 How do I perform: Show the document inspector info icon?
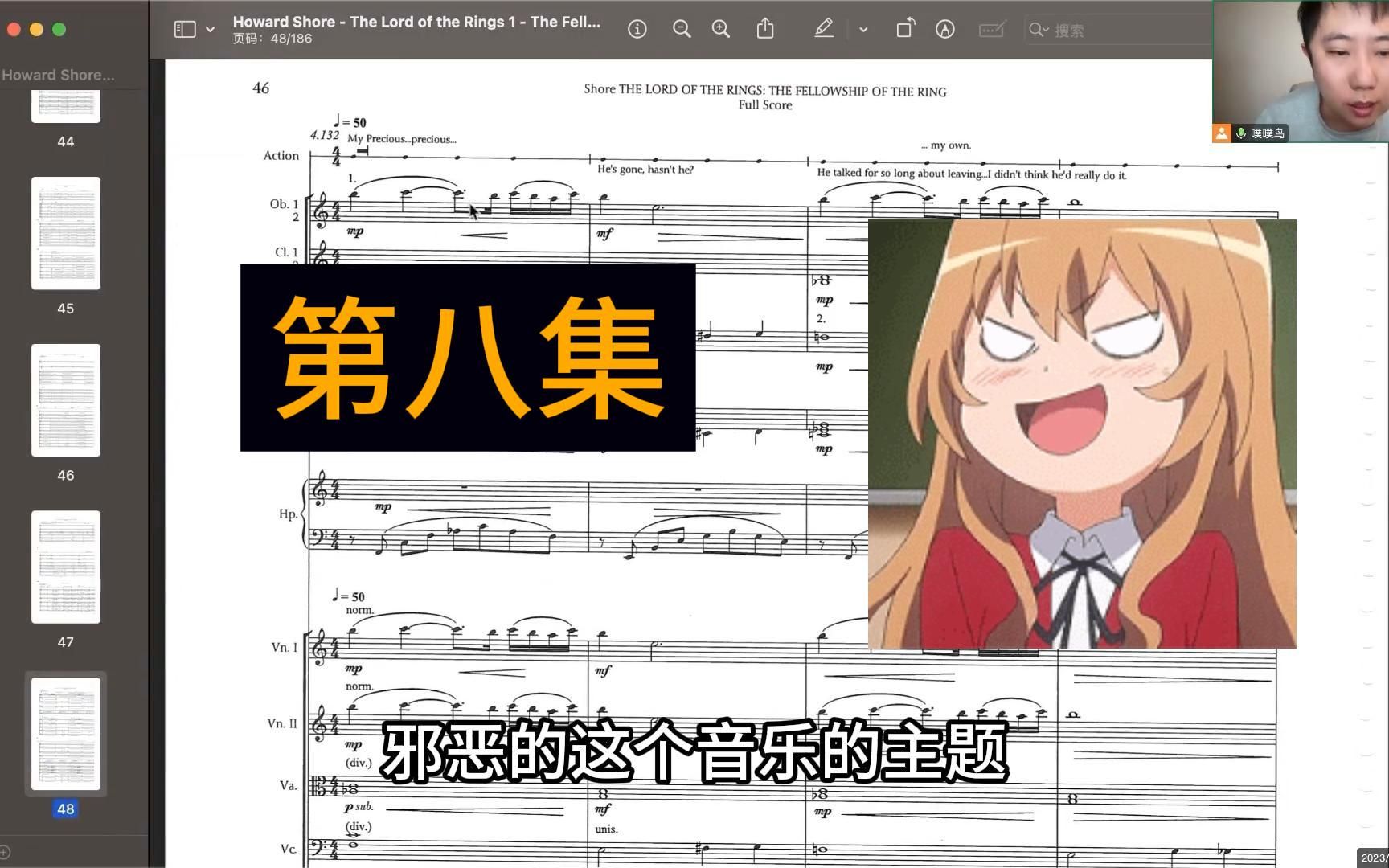pyautogui.click(x=637, y=29)
